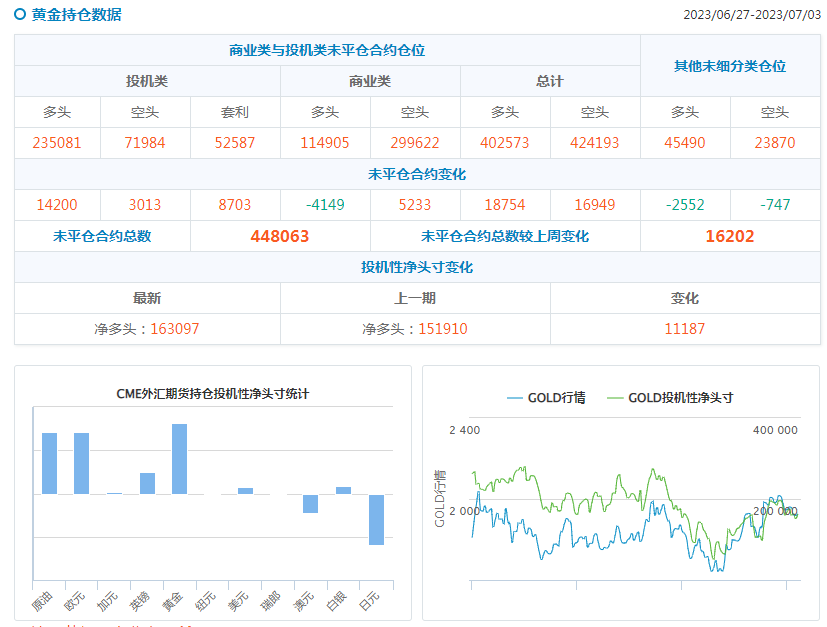Select the 原油 bar in the CME chart
This screenshot has width=827, height=627.
[x=49, y=463]
